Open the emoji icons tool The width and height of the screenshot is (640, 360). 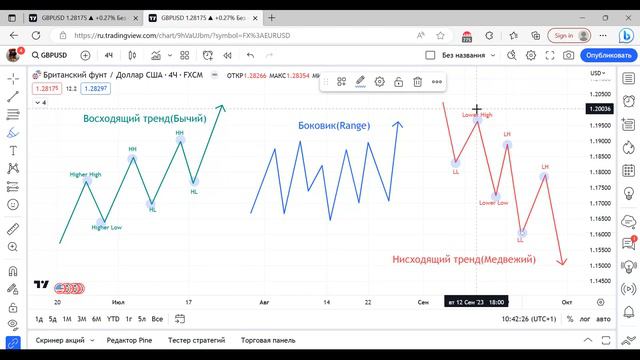tap(13, 204)
